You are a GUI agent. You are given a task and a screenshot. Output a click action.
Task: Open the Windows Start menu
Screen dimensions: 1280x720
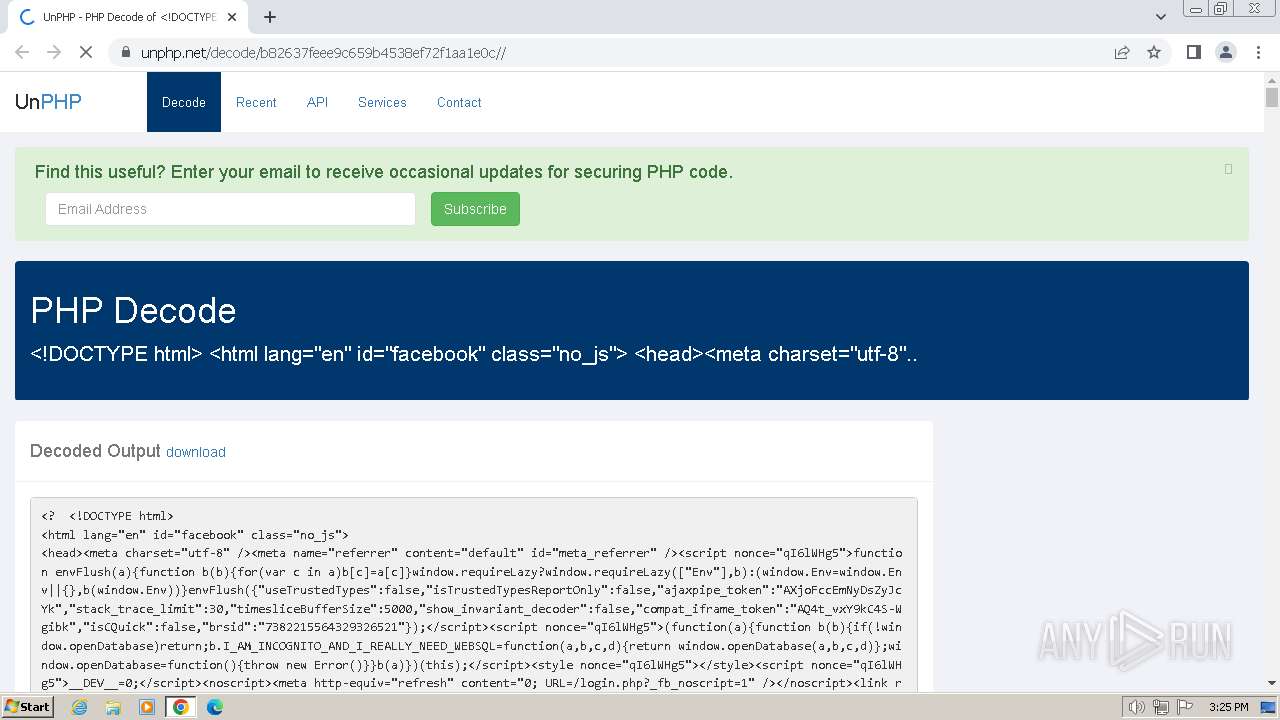(x=28, y=706)
